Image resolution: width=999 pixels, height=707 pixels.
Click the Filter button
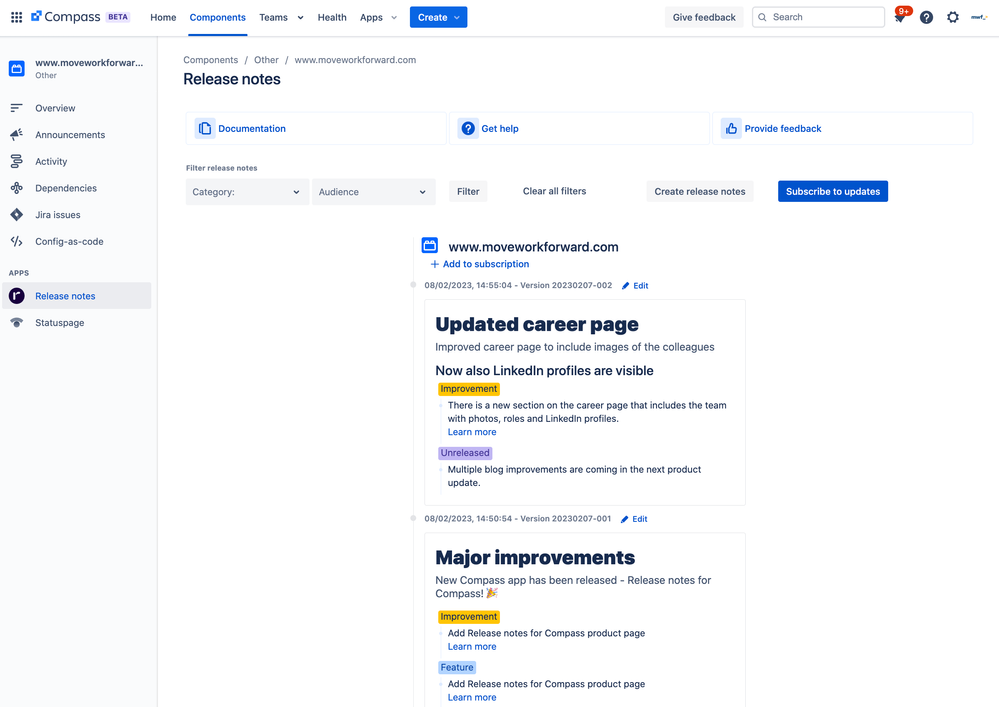[468, 191]
